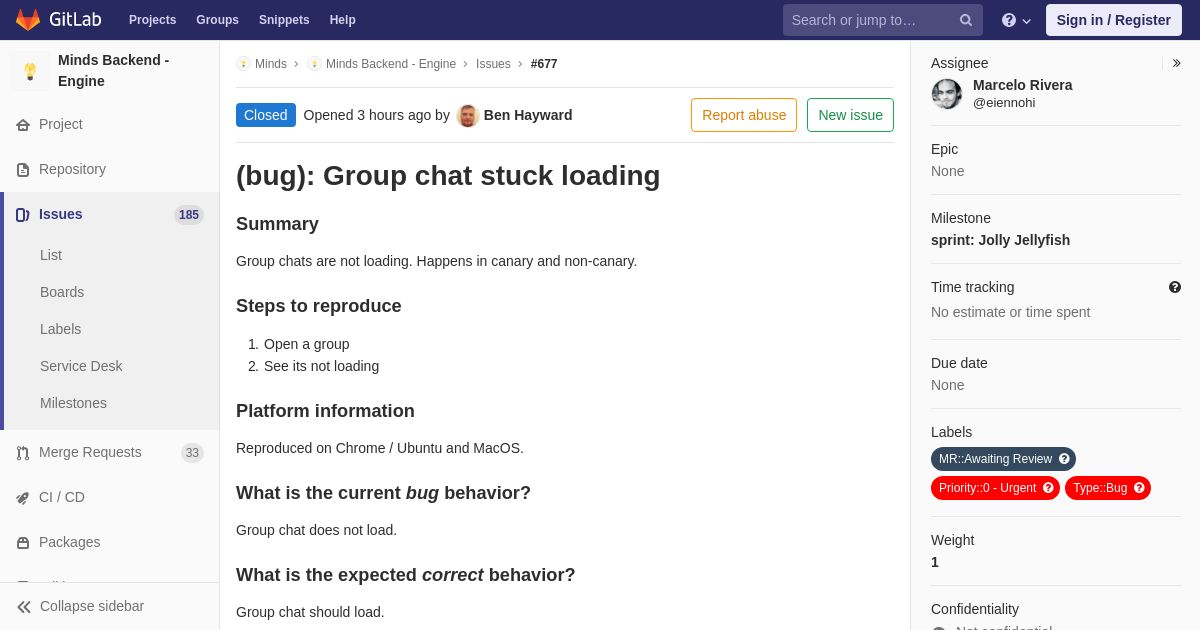Screen dimensions: 1200x630
Task: Click the Packages icon
Action: 23,543
